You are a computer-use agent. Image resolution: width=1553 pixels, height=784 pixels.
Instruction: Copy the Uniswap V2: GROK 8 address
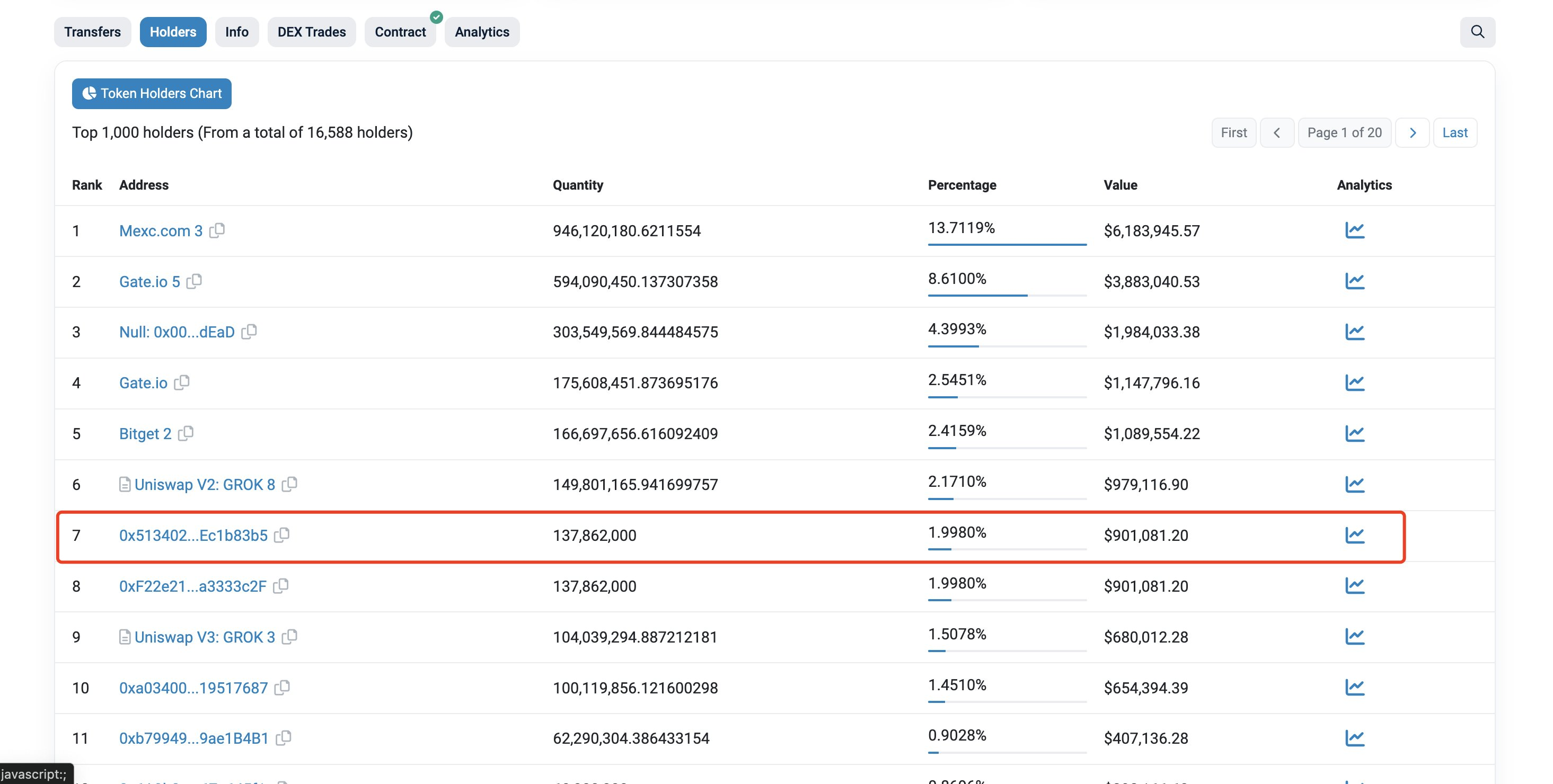(x=289, y=485)
